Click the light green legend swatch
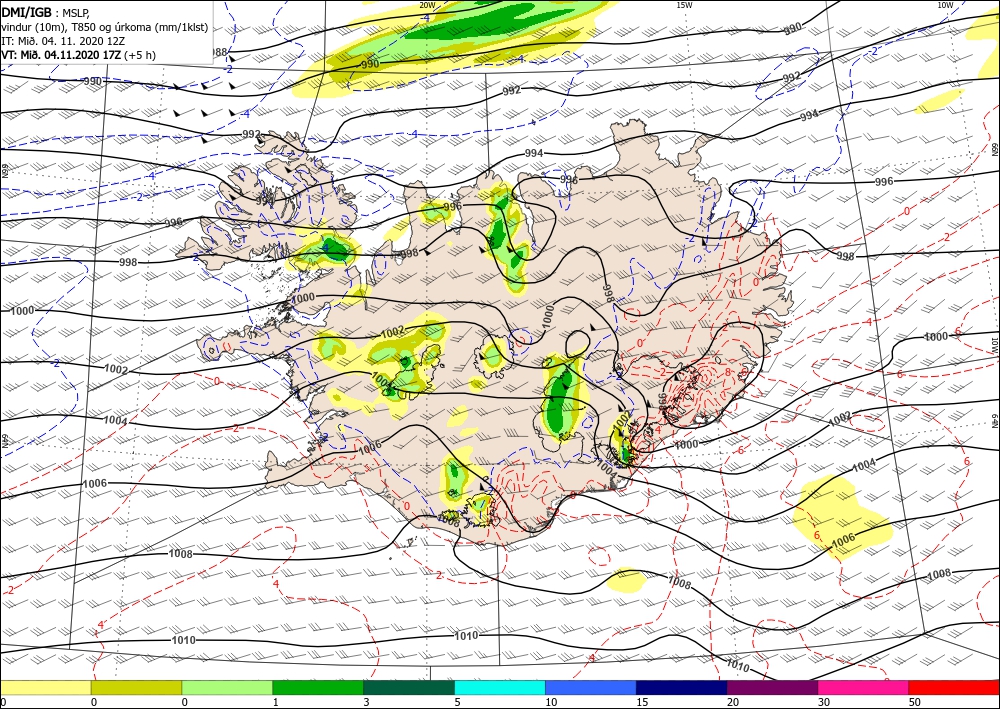The height and width of the screenshot is (709, 1000). pyautogui.click(x=227, y=687)
